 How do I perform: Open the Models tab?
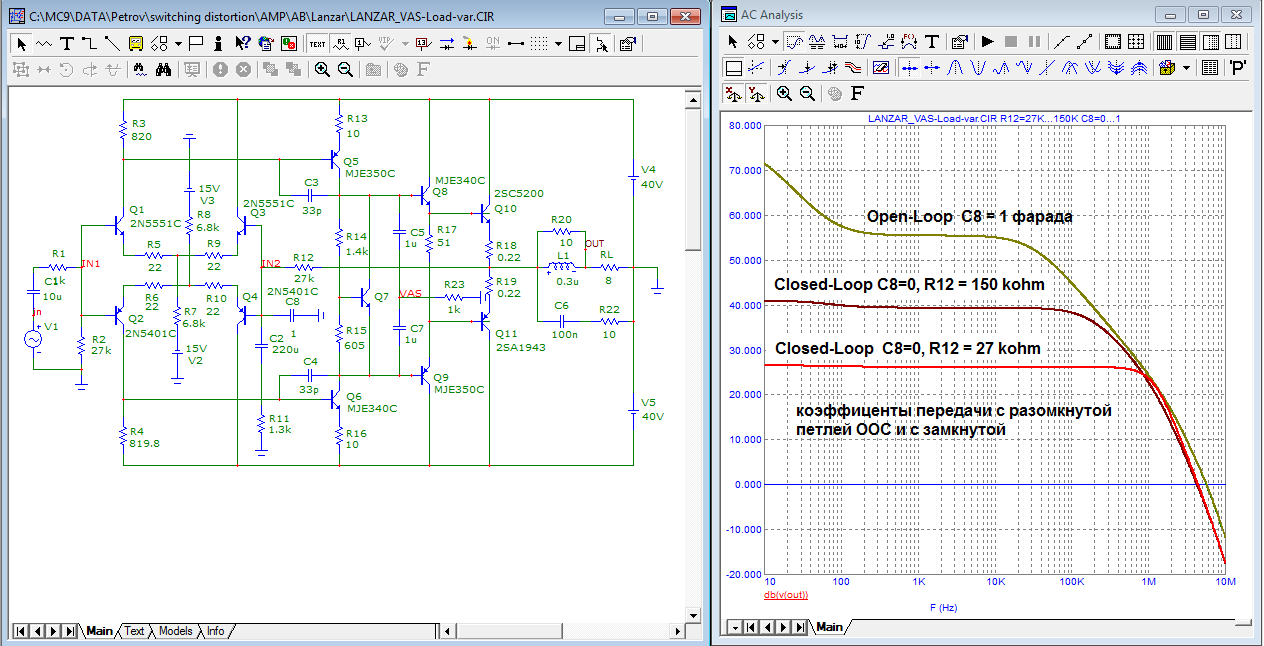(x=175, y=631)
